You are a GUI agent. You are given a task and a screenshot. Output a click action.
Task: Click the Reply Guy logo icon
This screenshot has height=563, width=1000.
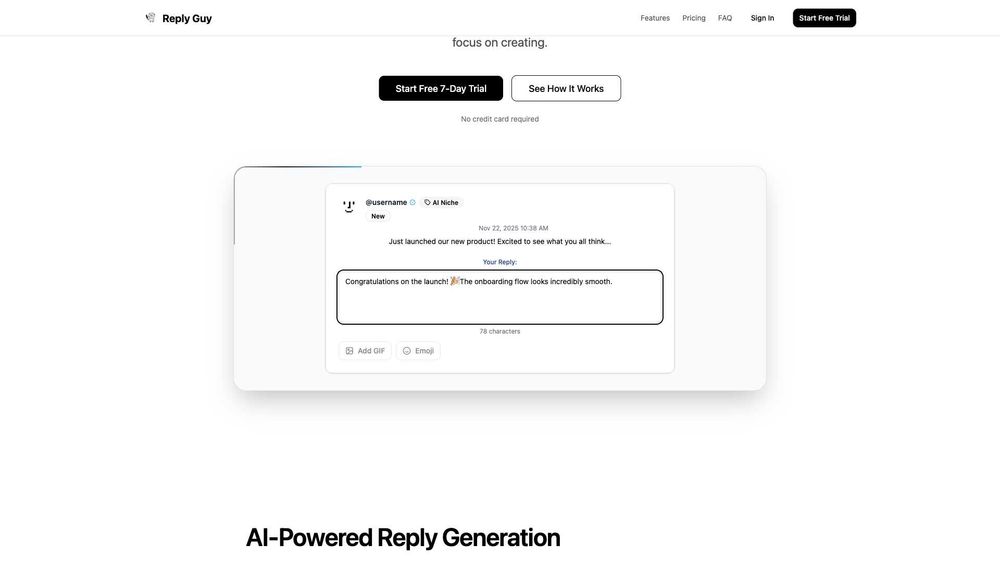pos(151,17)
